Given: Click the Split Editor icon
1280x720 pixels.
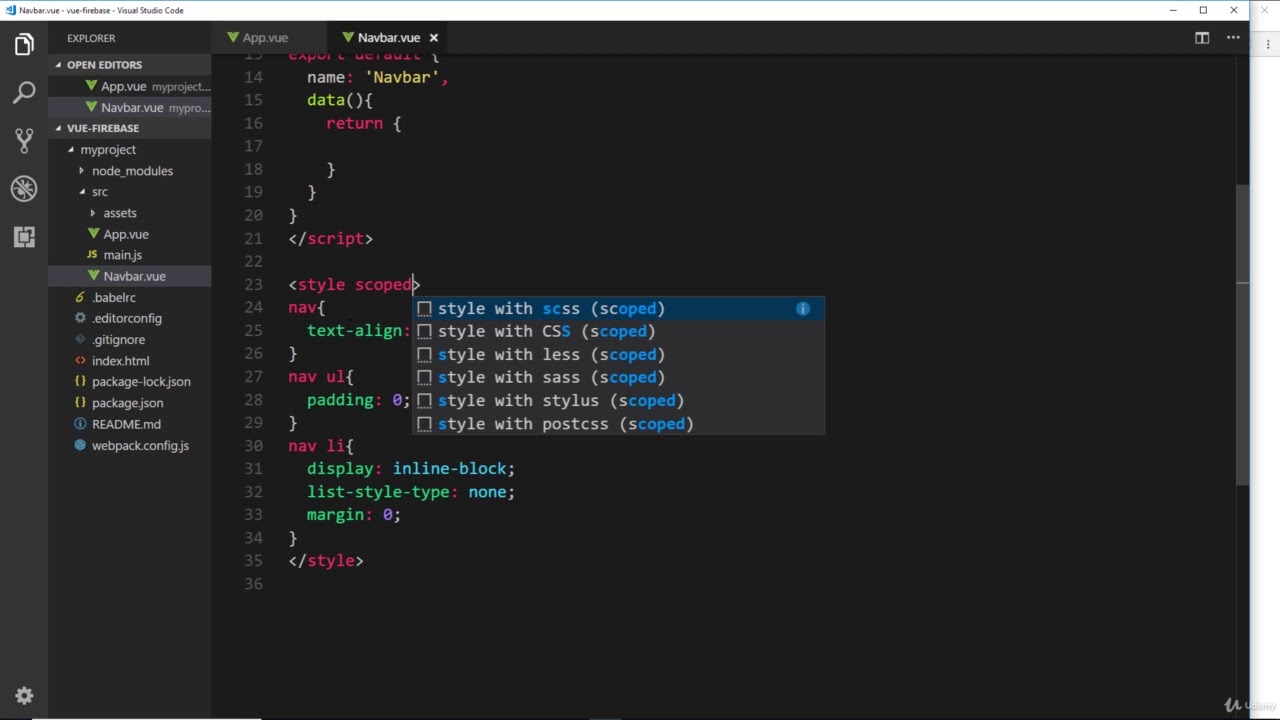Looking at the screenshot, I should click(1202, 38).
